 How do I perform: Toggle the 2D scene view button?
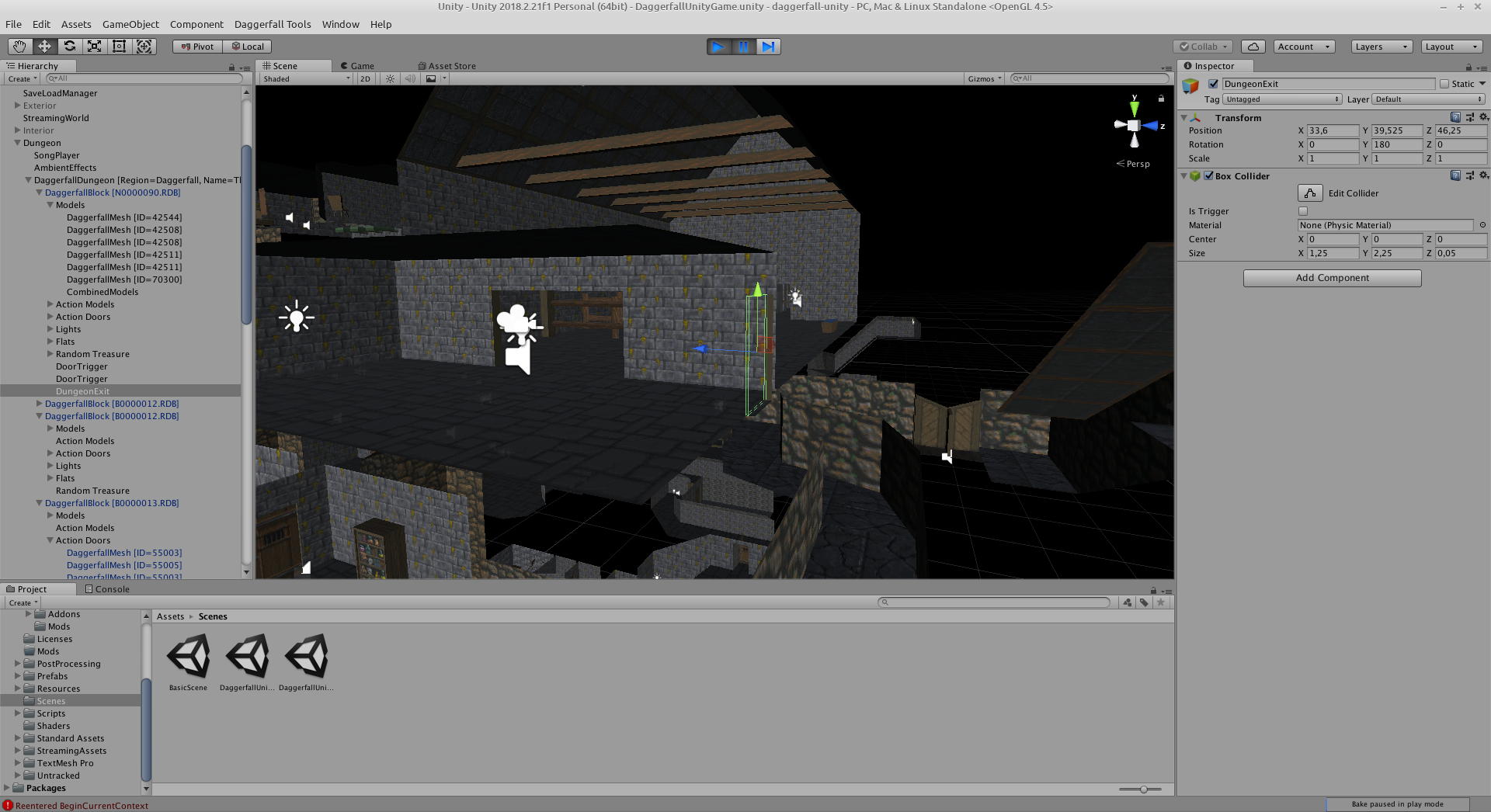(365, 78)
